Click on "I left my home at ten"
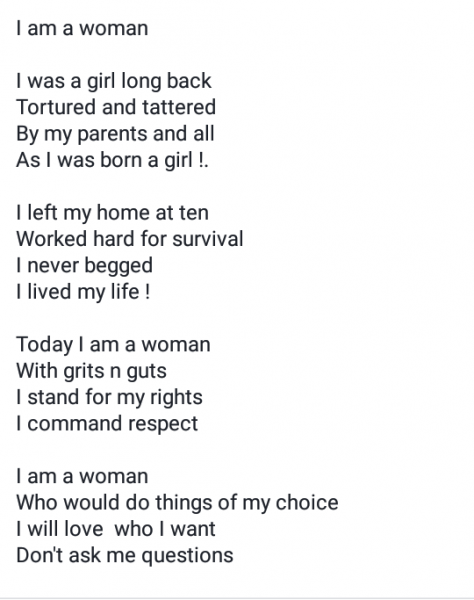This screenshot has height=600, width=474. 112,213
